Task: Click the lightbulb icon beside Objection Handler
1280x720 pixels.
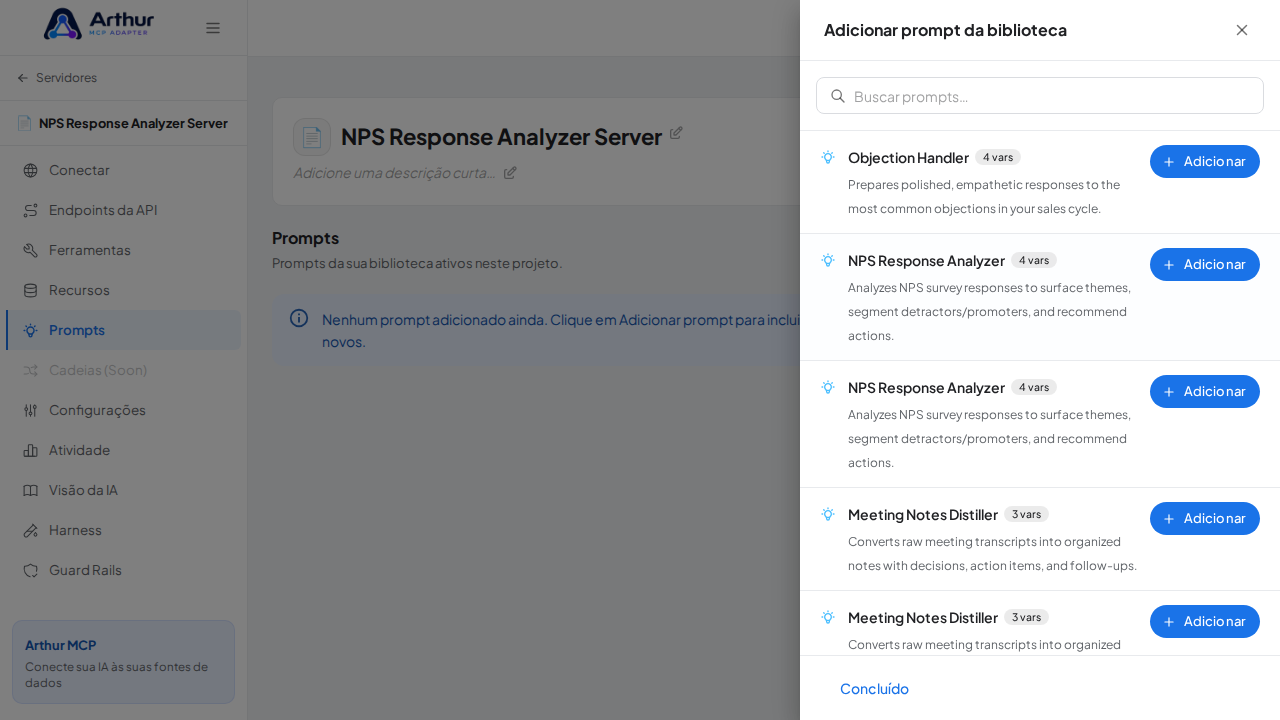Action: pyautogui.click(x=828, y=157)
